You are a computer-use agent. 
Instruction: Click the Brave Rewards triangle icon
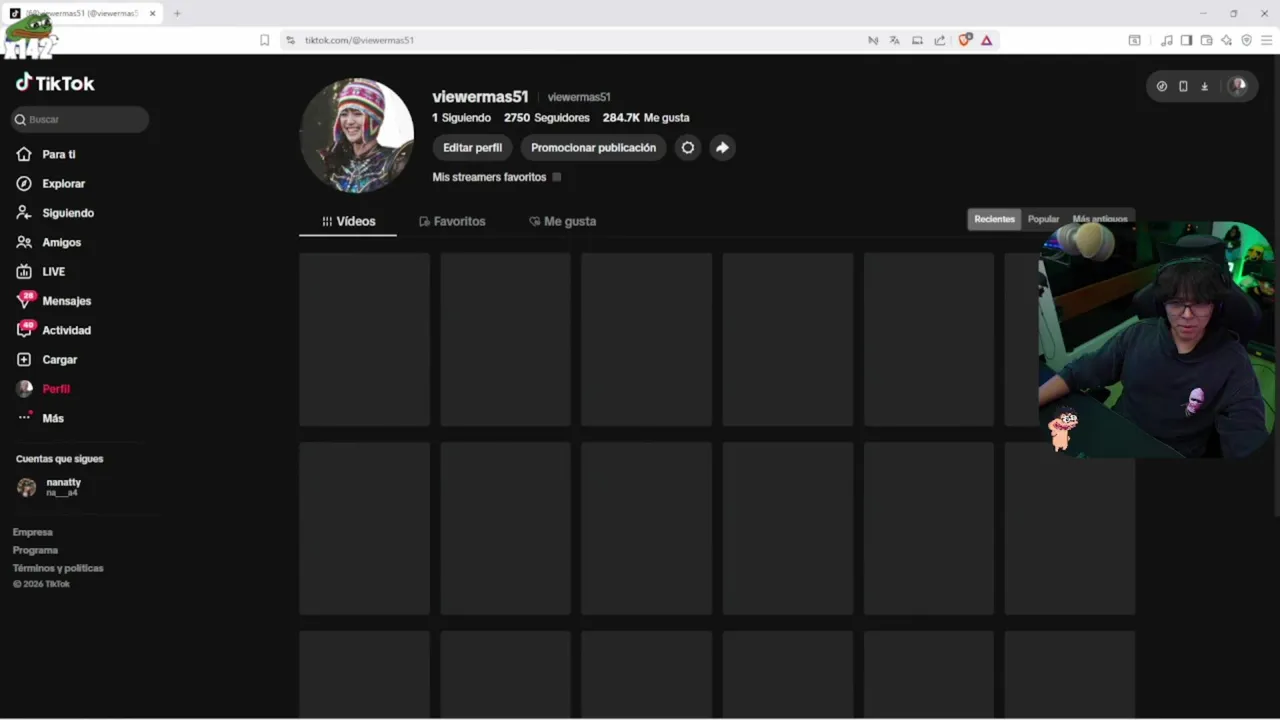tap(987, 40)
